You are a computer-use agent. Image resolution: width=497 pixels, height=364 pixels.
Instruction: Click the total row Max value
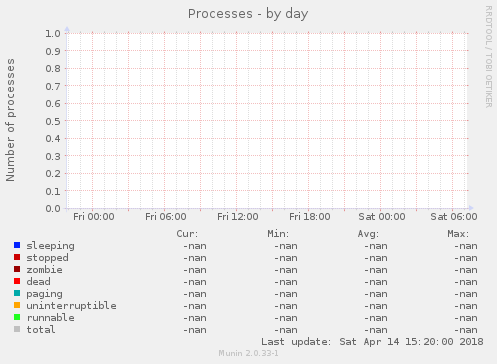(466, 330)
